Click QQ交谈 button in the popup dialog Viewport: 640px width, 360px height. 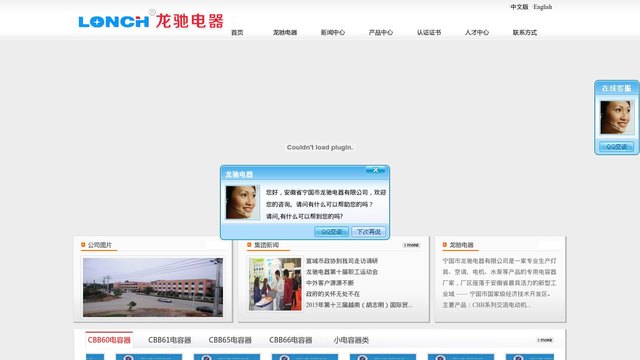pyautogui.click(x=331, y=232)
